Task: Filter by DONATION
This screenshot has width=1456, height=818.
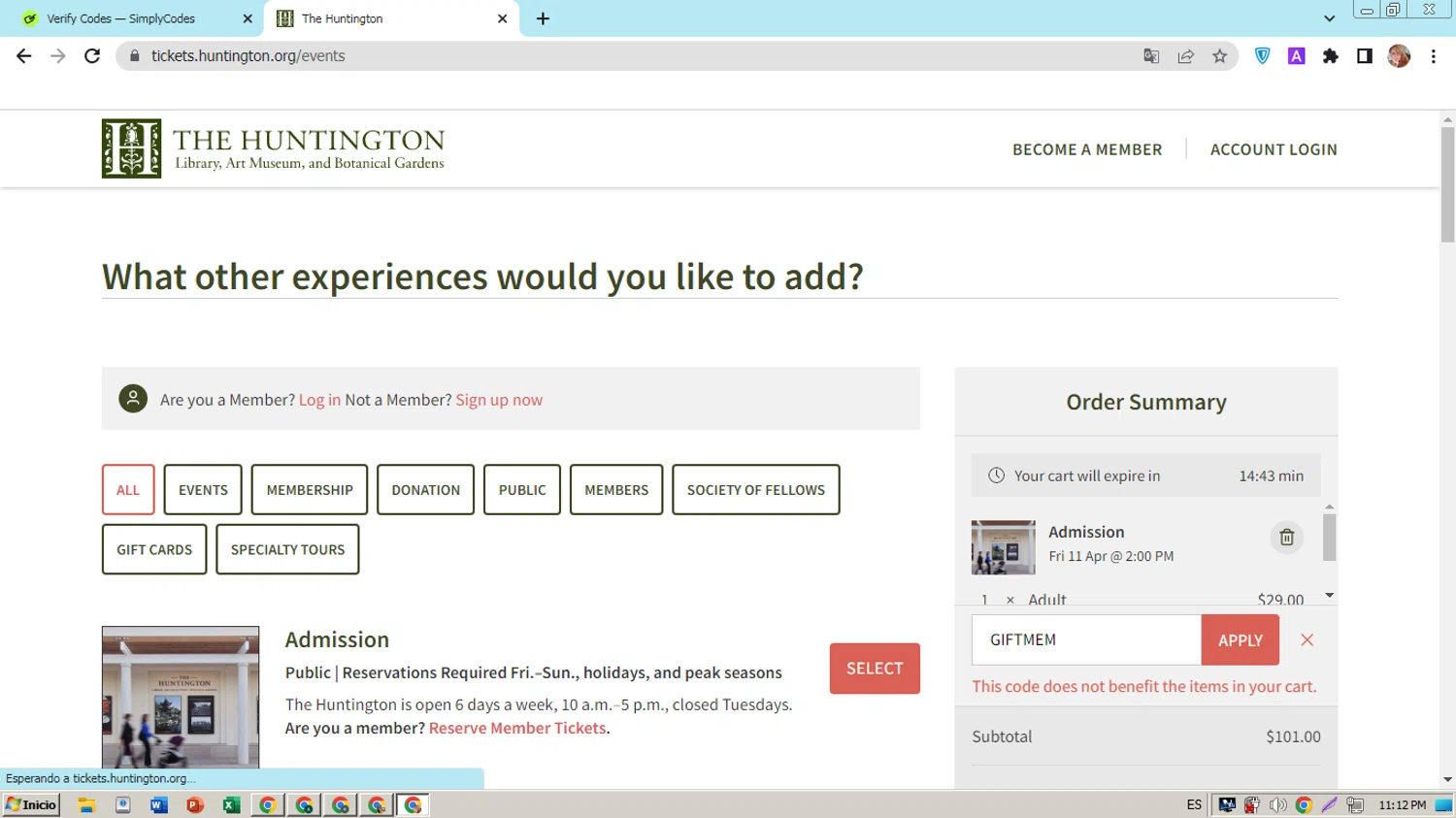Action: 425,490
